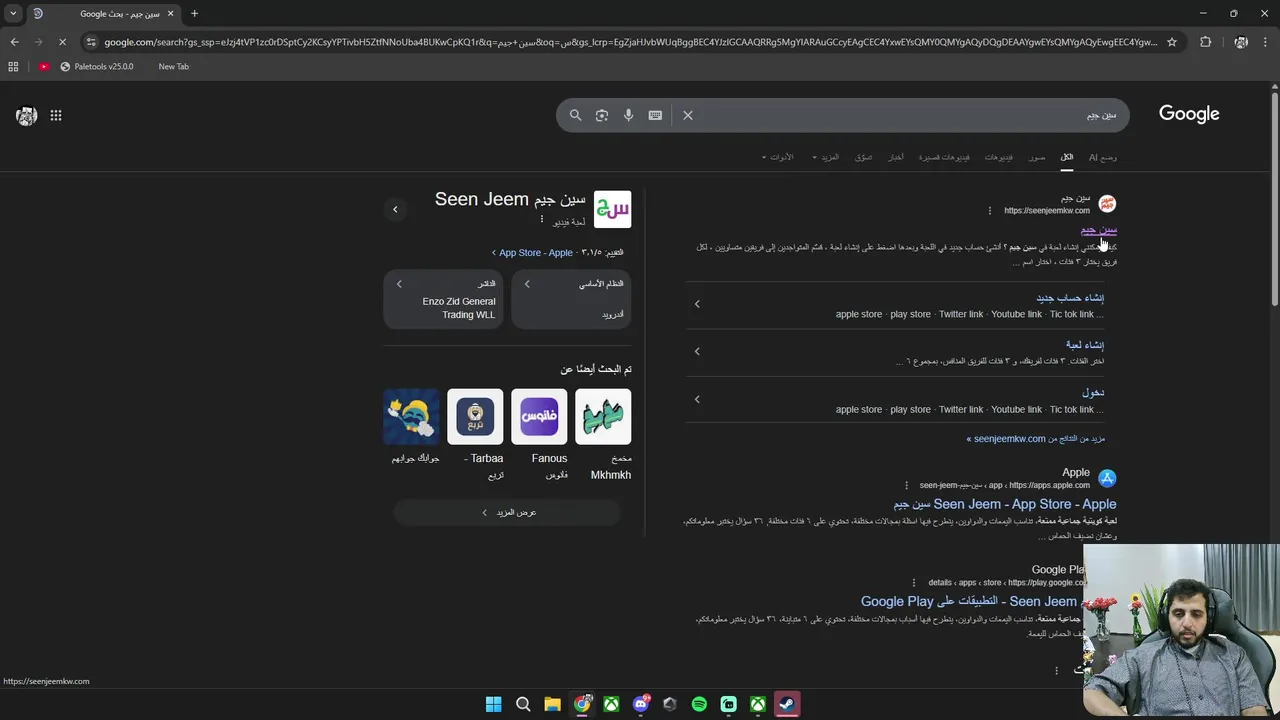Click the Chrome address bar URL
This screenshot has width=1280, height=720.
point(630,42)
